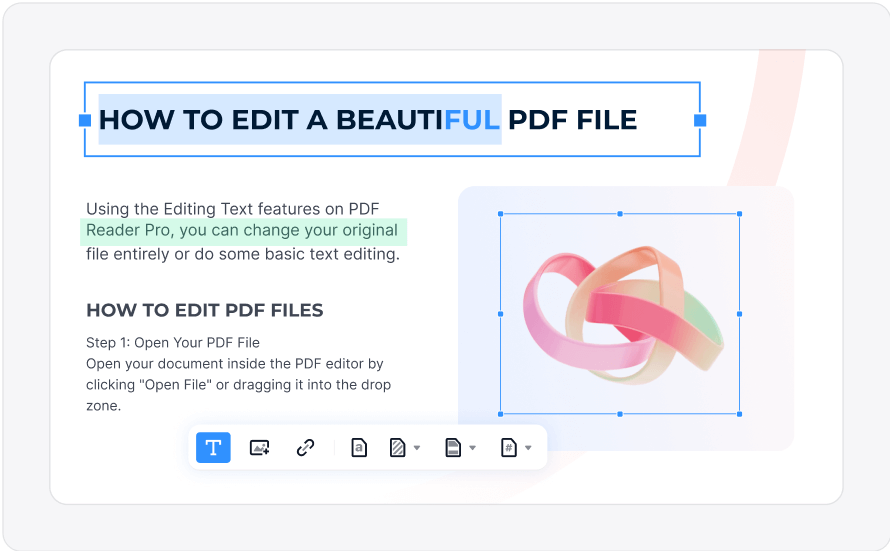Click the image's bottom-right corner handle

[739, 413]
